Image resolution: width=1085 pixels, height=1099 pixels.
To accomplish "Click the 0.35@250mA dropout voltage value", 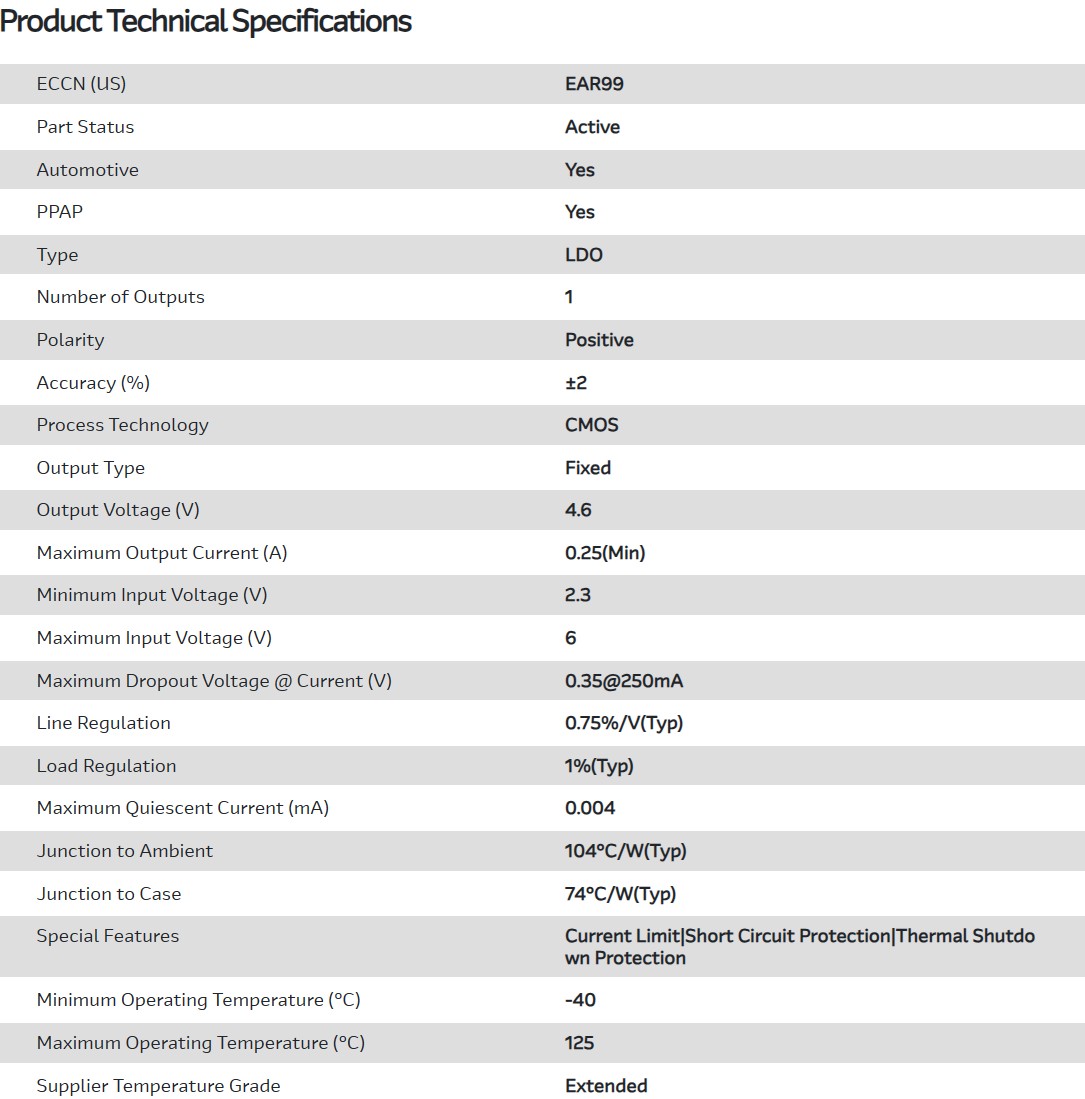I will pos(624,681).
